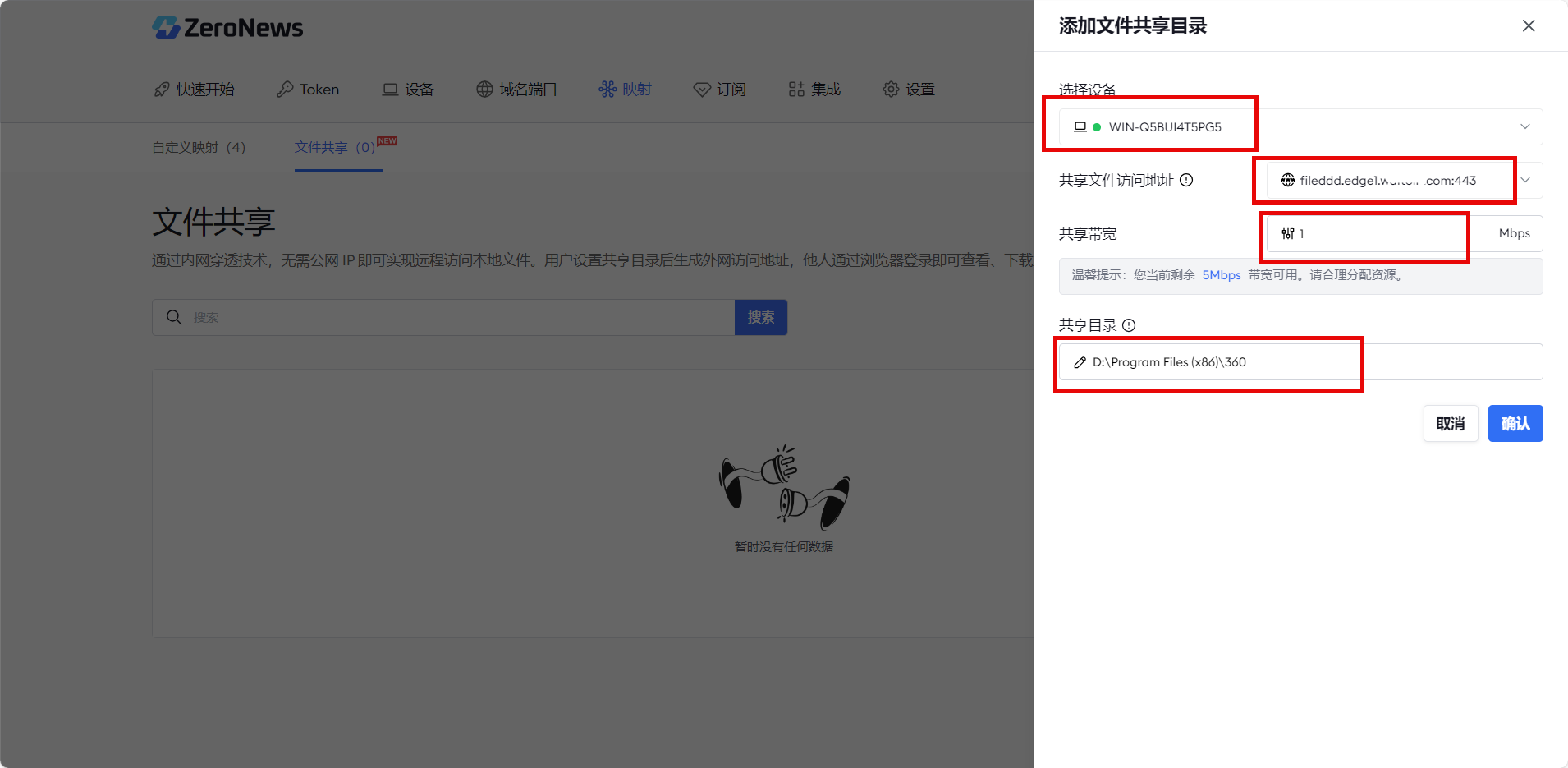This screenshot has width=1568, height=768.
Task: Open the Token nav item
Action: coord(308,90)
